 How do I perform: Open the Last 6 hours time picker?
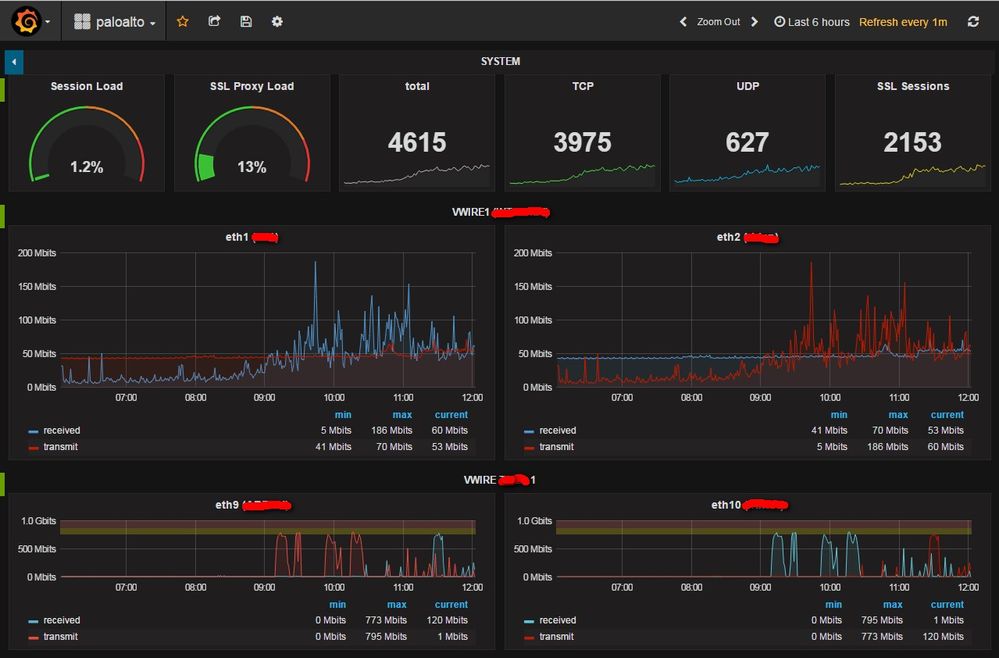click(x=812, y=22)
